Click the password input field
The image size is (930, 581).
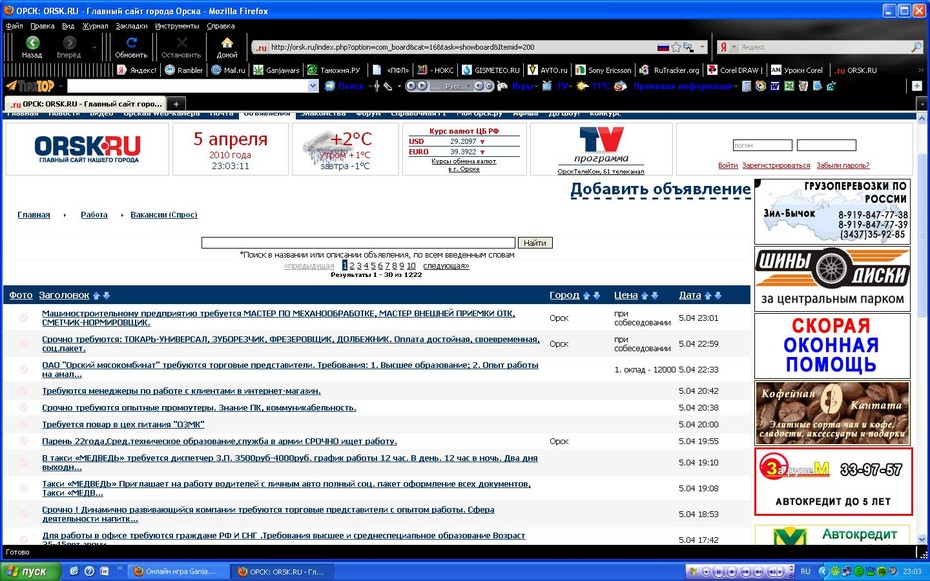point(826,145)
